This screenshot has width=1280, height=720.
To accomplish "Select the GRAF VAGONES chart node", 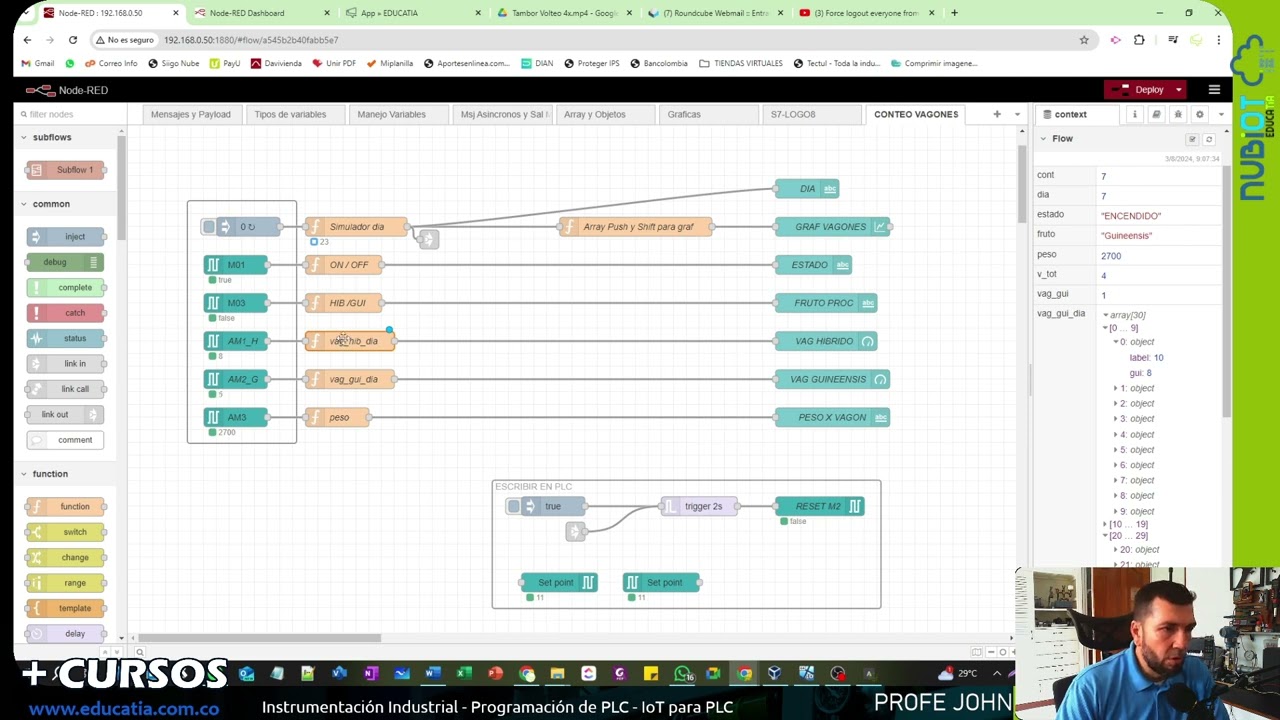I will tap(832, 227).
